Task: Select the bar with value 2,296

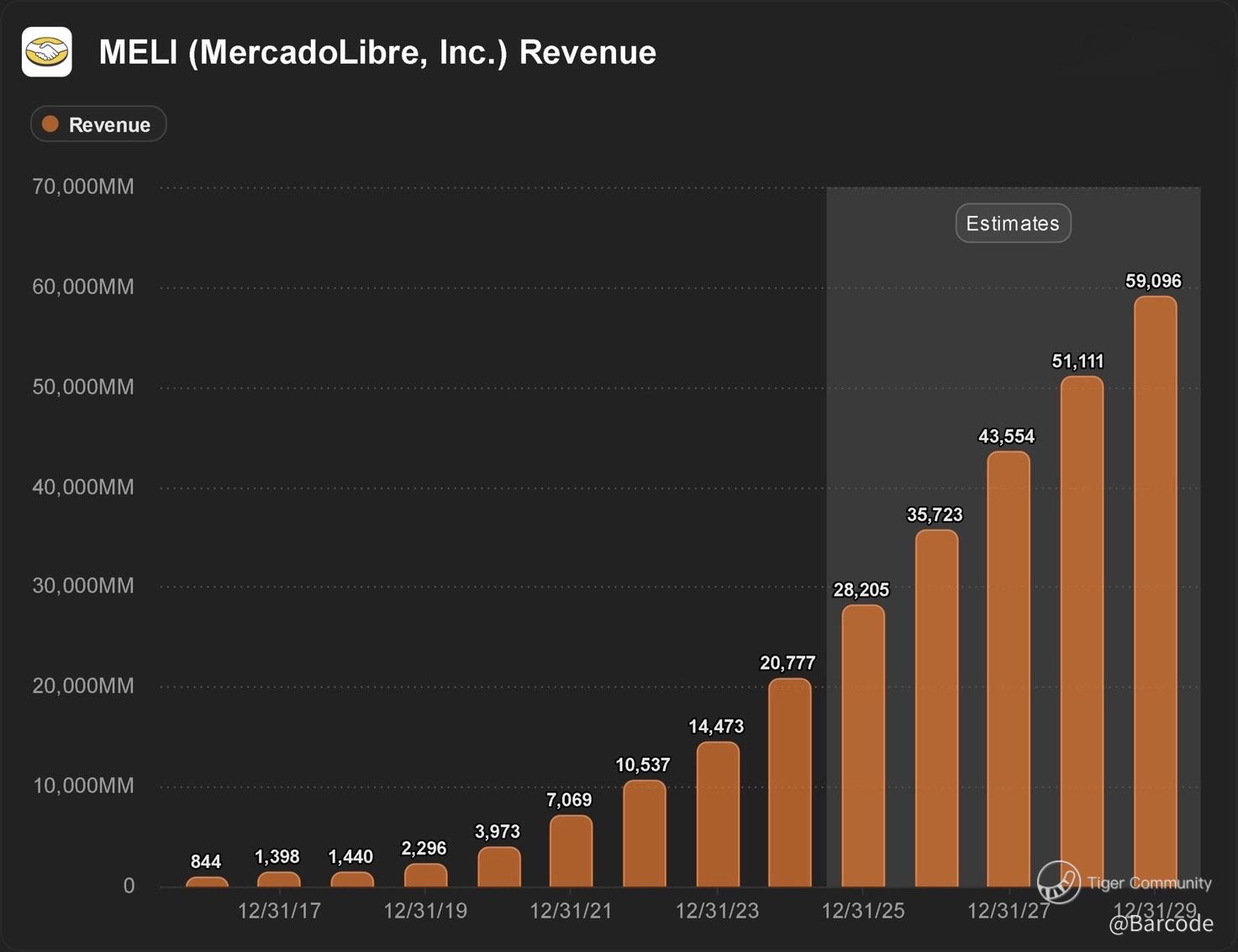Action: coord(425,875)
